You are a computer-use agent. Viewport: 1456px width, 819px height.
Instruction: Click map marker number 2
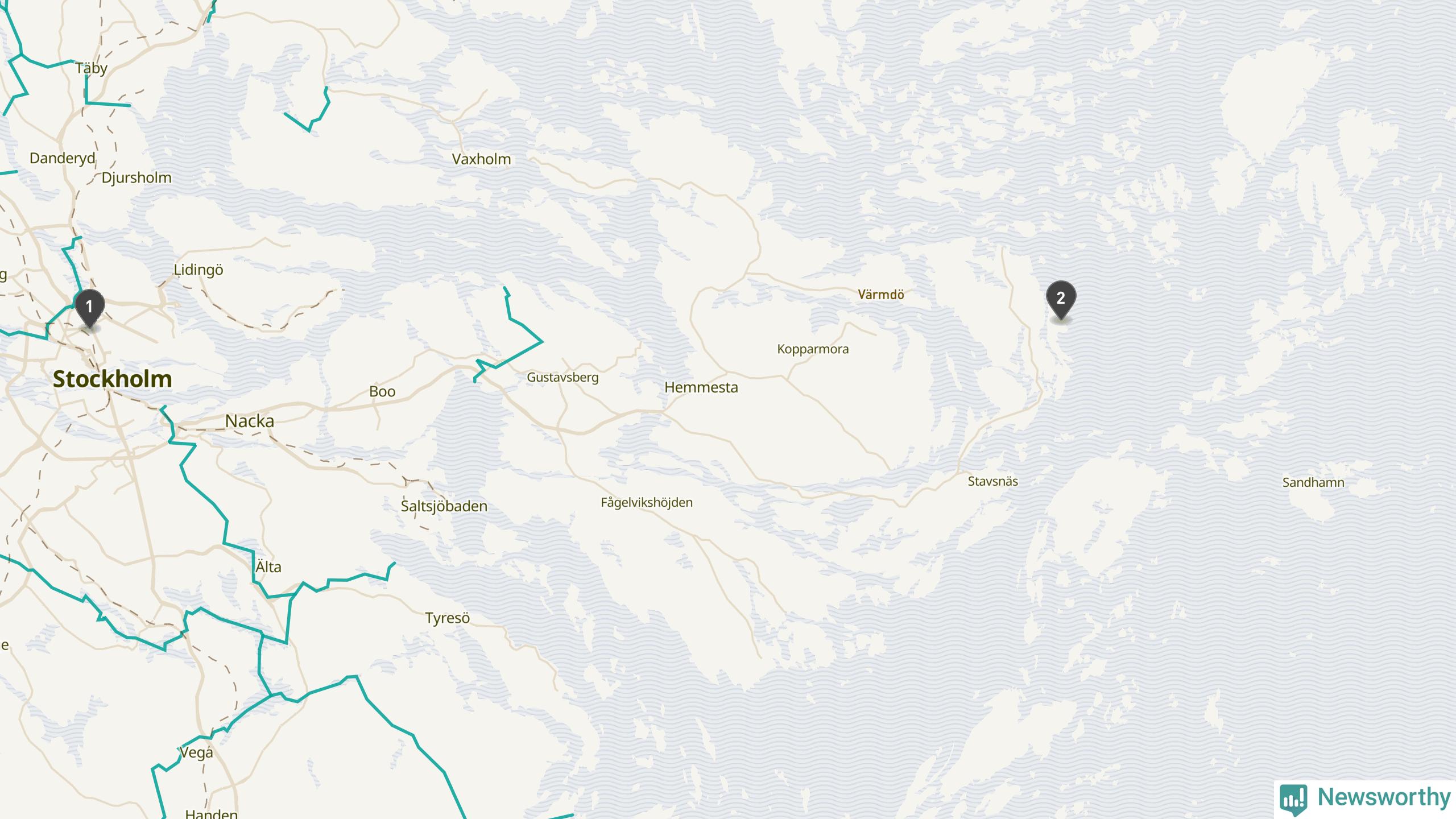click(x=1061, y=300)
